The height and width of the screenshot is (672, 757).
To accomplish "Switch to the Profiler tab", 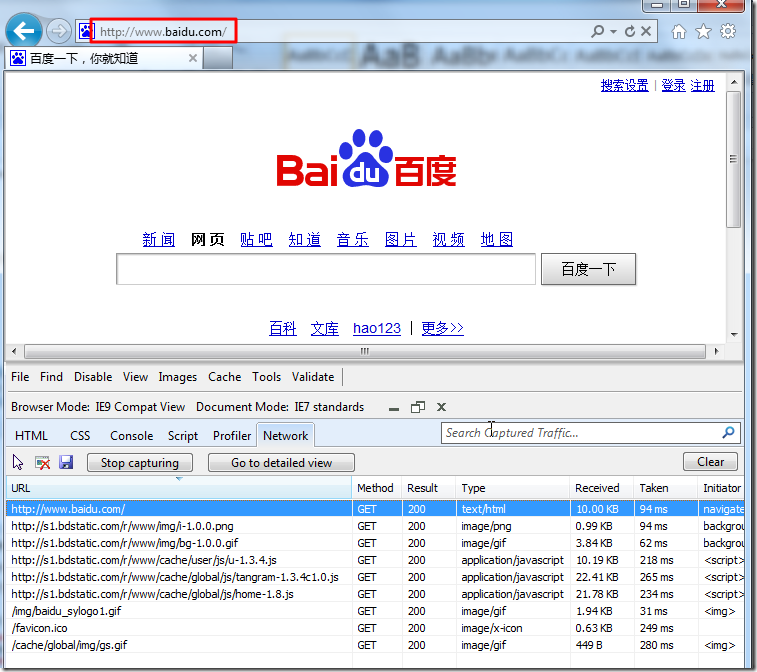I will point(232,436).
